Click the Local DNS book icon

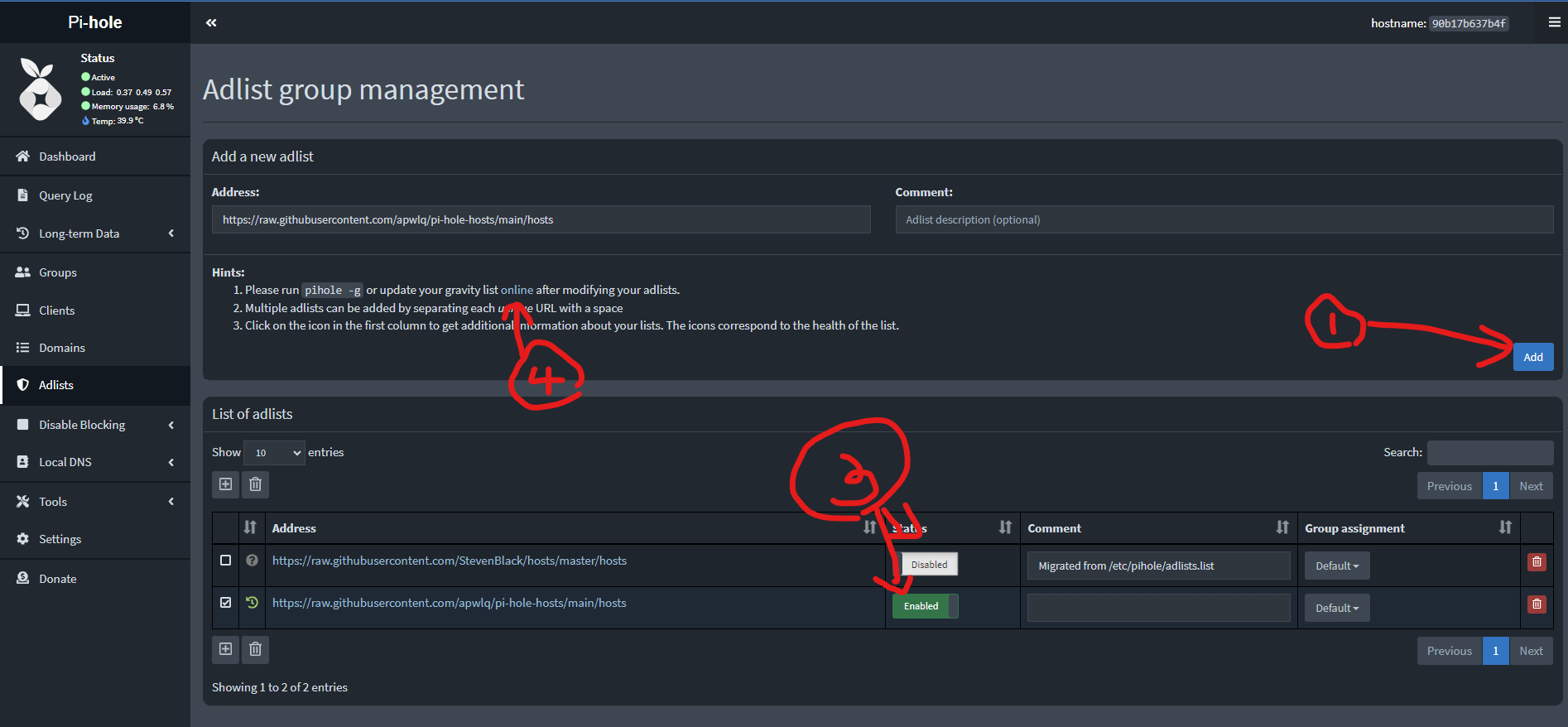click(x=23, y=462)
